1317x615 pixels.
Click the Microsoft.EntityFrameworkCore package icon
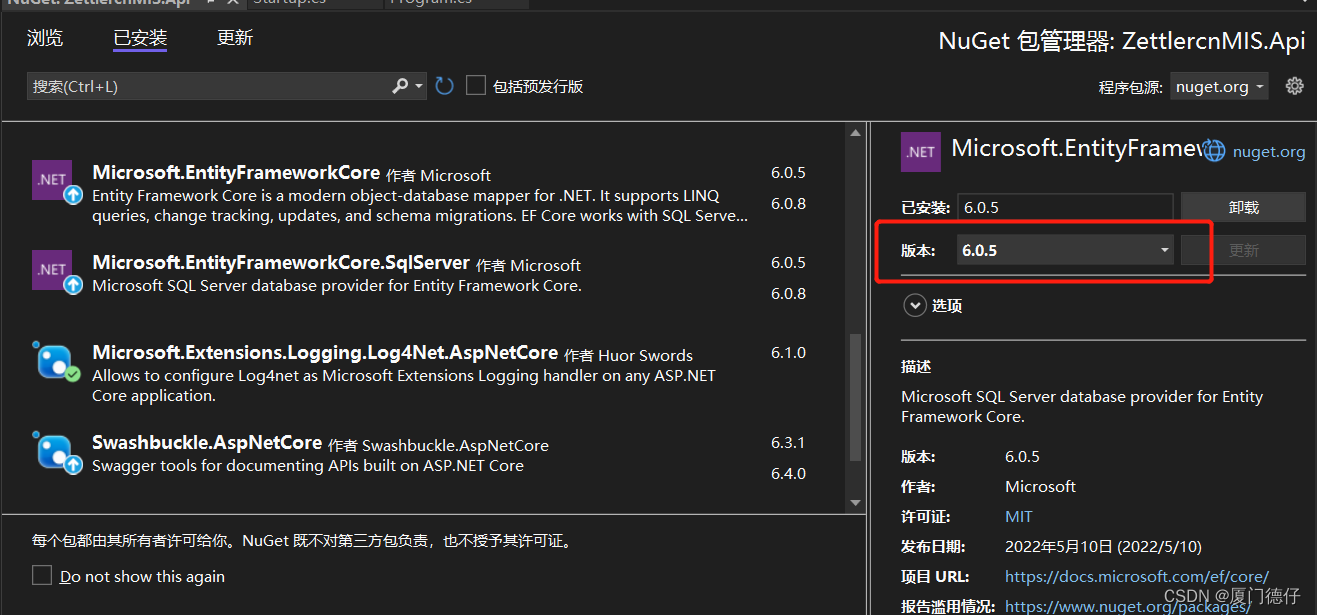pyautogui.click(x=52, y=180)
